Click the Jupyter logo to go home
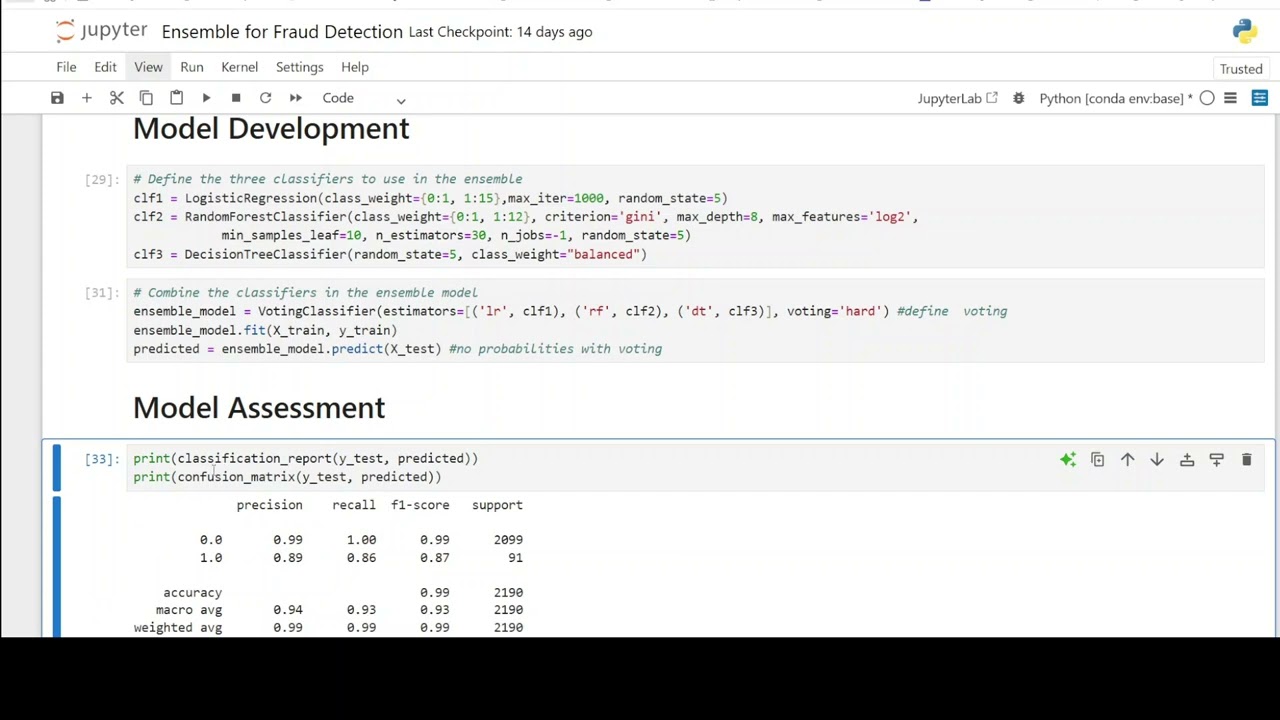1280x720 pixels. [x=101, y=31]
